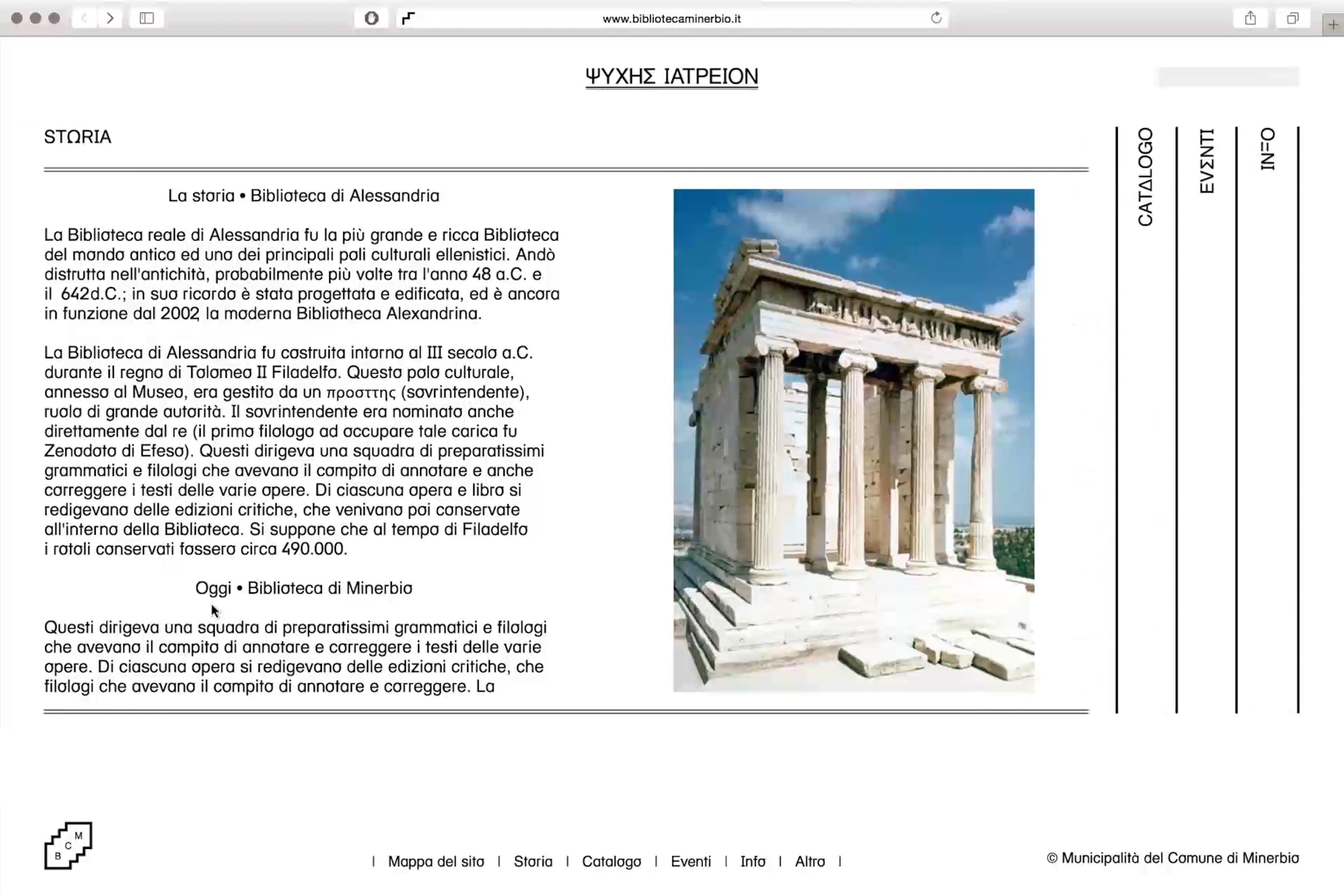Open the vertical CATALOGO tab

point(1145,177)
